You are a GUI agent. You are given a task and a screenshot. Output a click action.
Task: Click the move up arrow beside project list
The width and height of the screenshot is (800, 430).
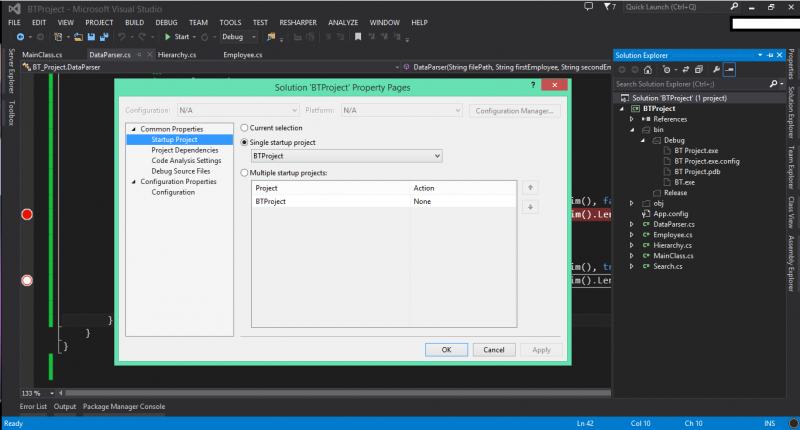pyautogui.click(x=530, y=188)
